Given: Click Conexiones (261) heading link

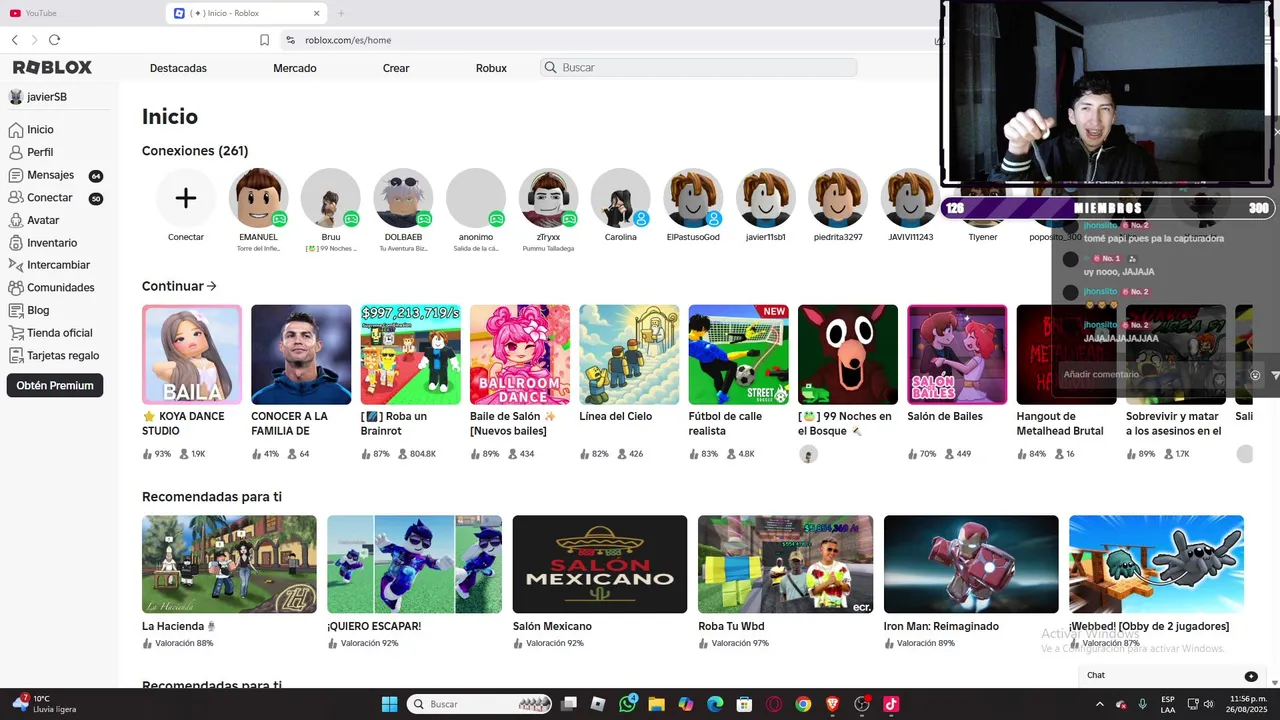Looking at the screenshot, I should click(195, 151).
